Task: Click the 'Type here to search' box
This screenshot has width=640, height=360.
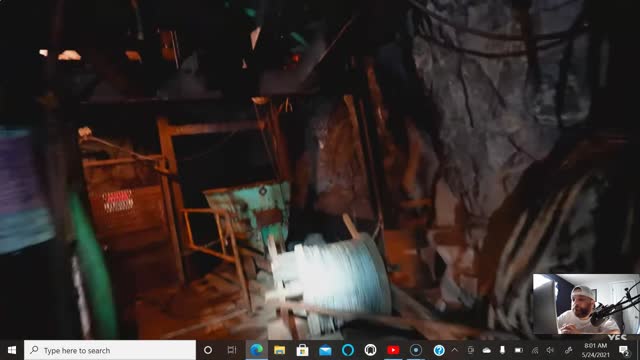Action: [110, 350]
